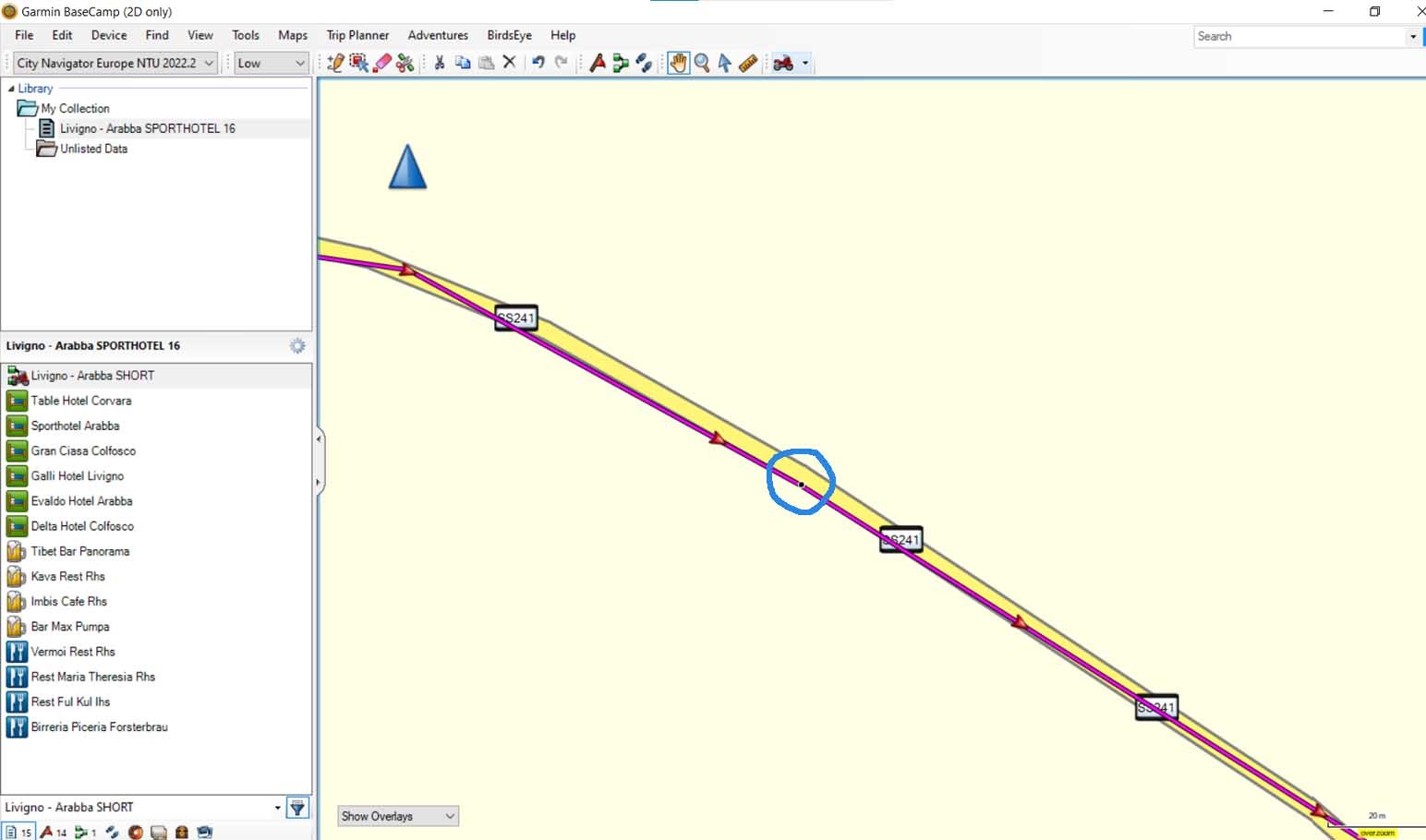The height and width of the screenshot is (840, 1426).
Task: Open the Edit menu
Action: 62,35
